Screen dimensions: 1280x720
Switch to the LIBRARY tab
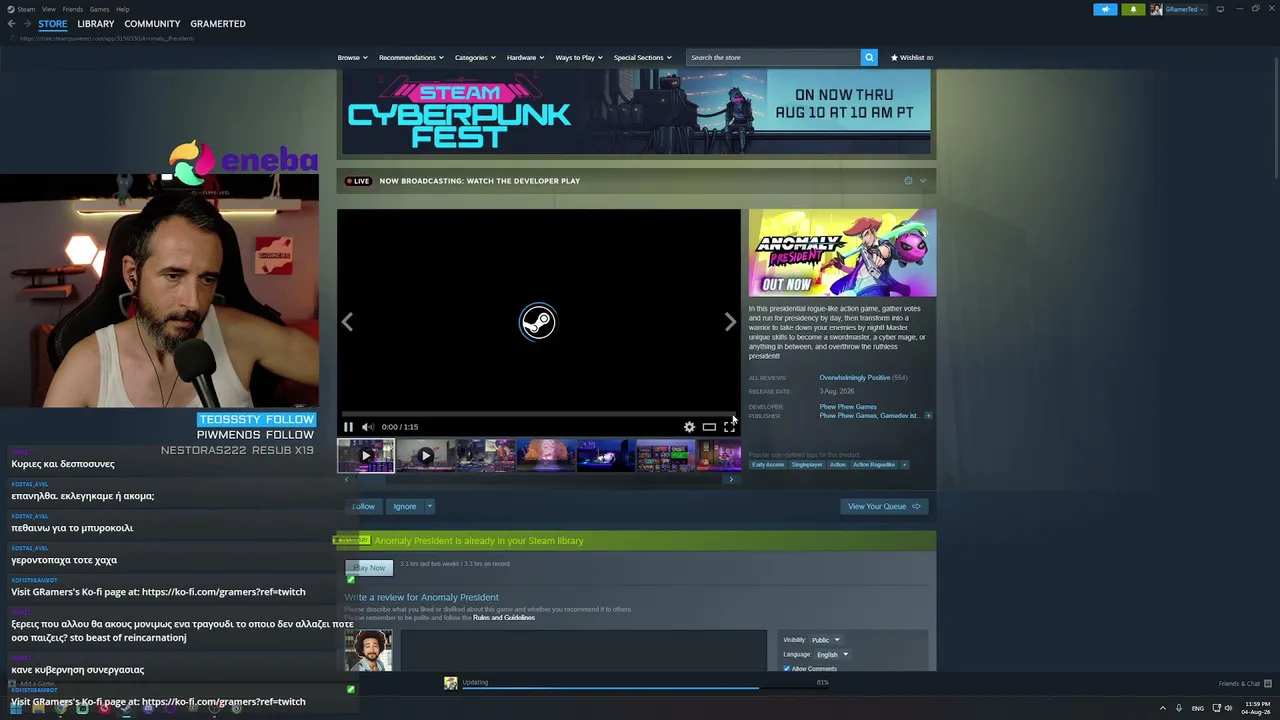(x=96, y=24)
